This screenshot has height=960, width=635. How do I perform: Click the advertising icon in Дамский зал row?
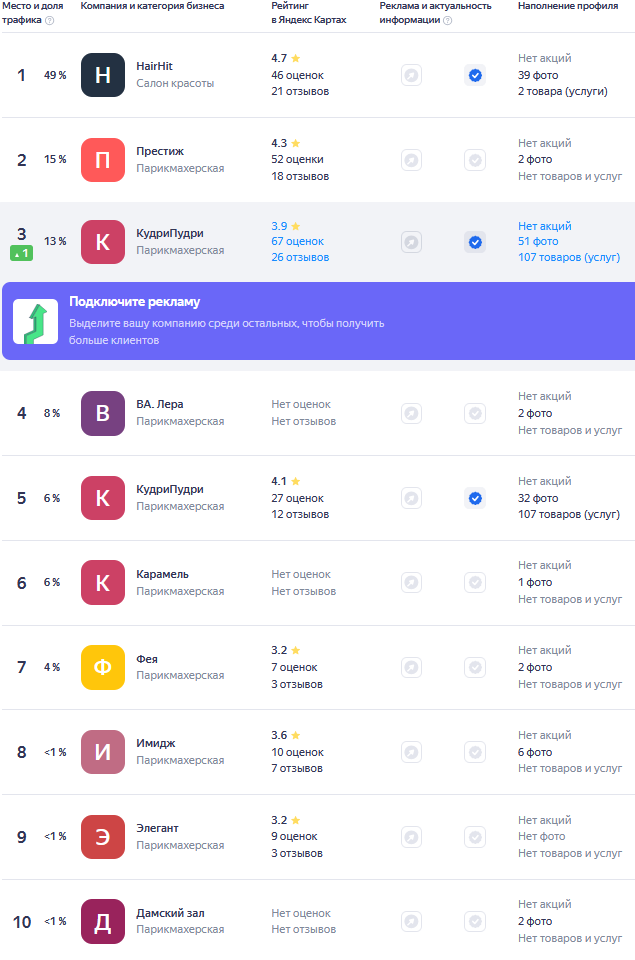pos(411,921)
